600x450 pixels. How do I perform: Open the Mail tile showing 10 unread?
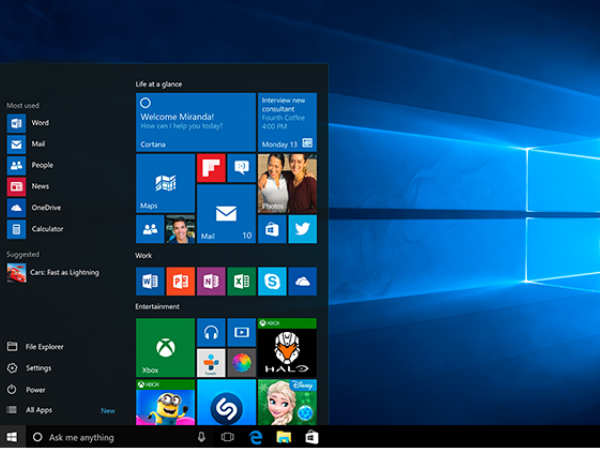(x=225, y=214)
